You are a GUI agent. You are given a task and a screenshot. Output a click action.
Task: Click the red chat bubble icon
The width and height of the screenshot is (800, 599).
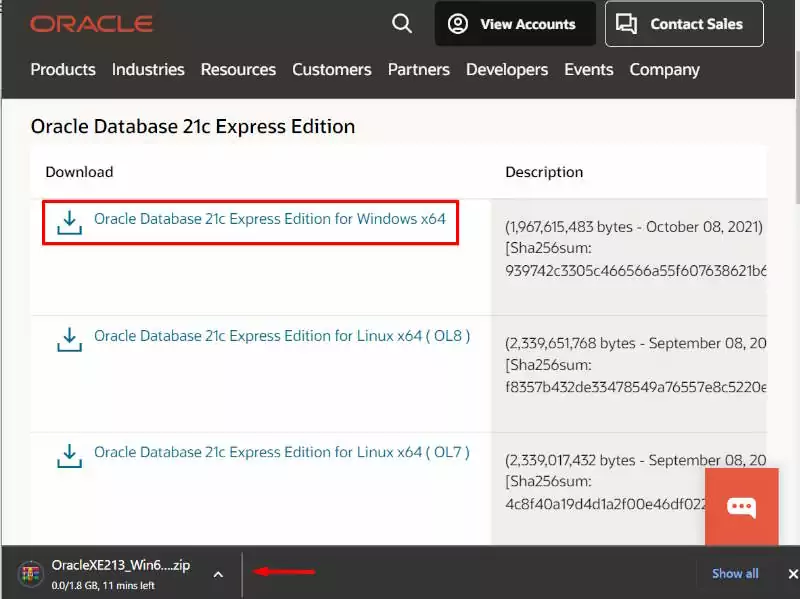[x=741, y=506]
